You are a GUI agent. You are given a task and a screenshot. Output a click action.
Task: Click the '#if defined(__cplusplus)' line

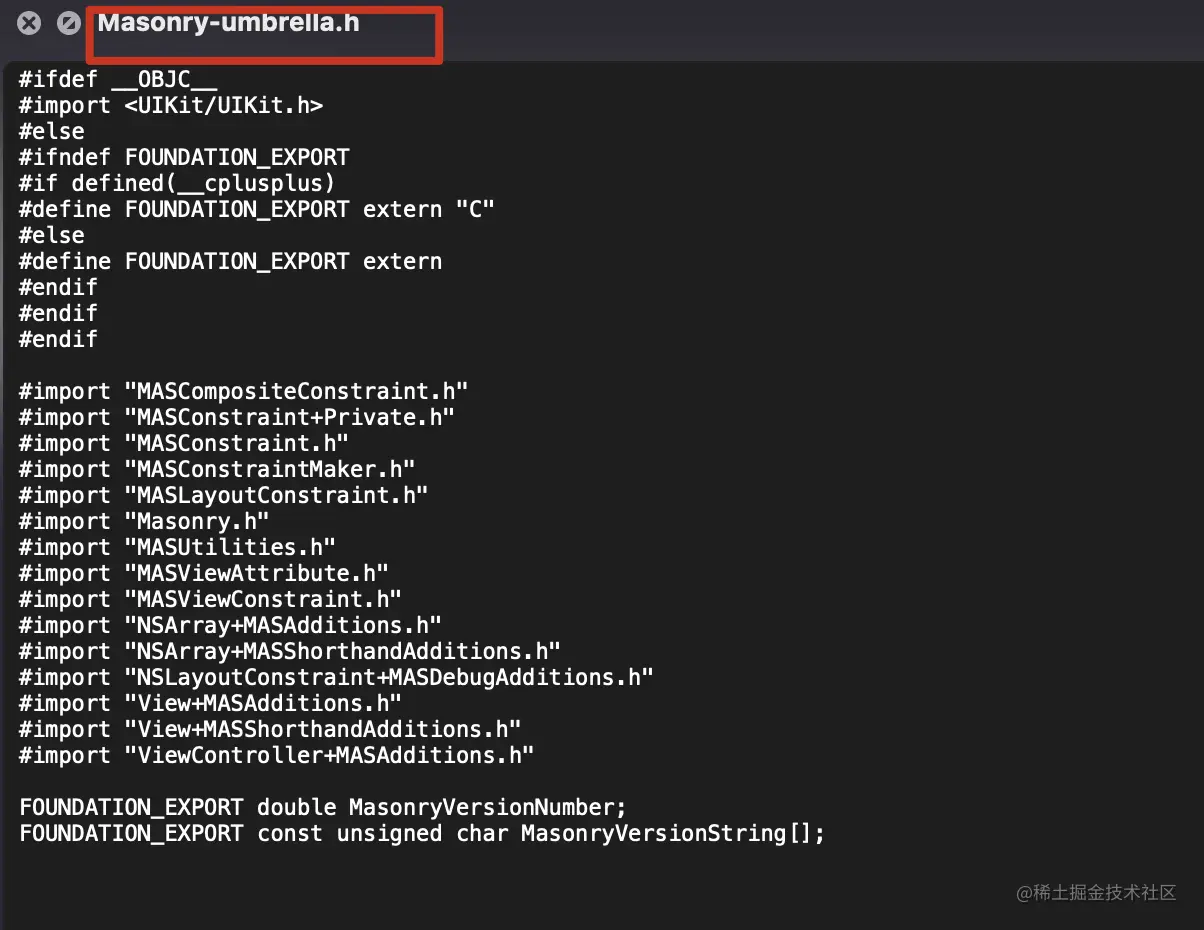pos(177,183)
